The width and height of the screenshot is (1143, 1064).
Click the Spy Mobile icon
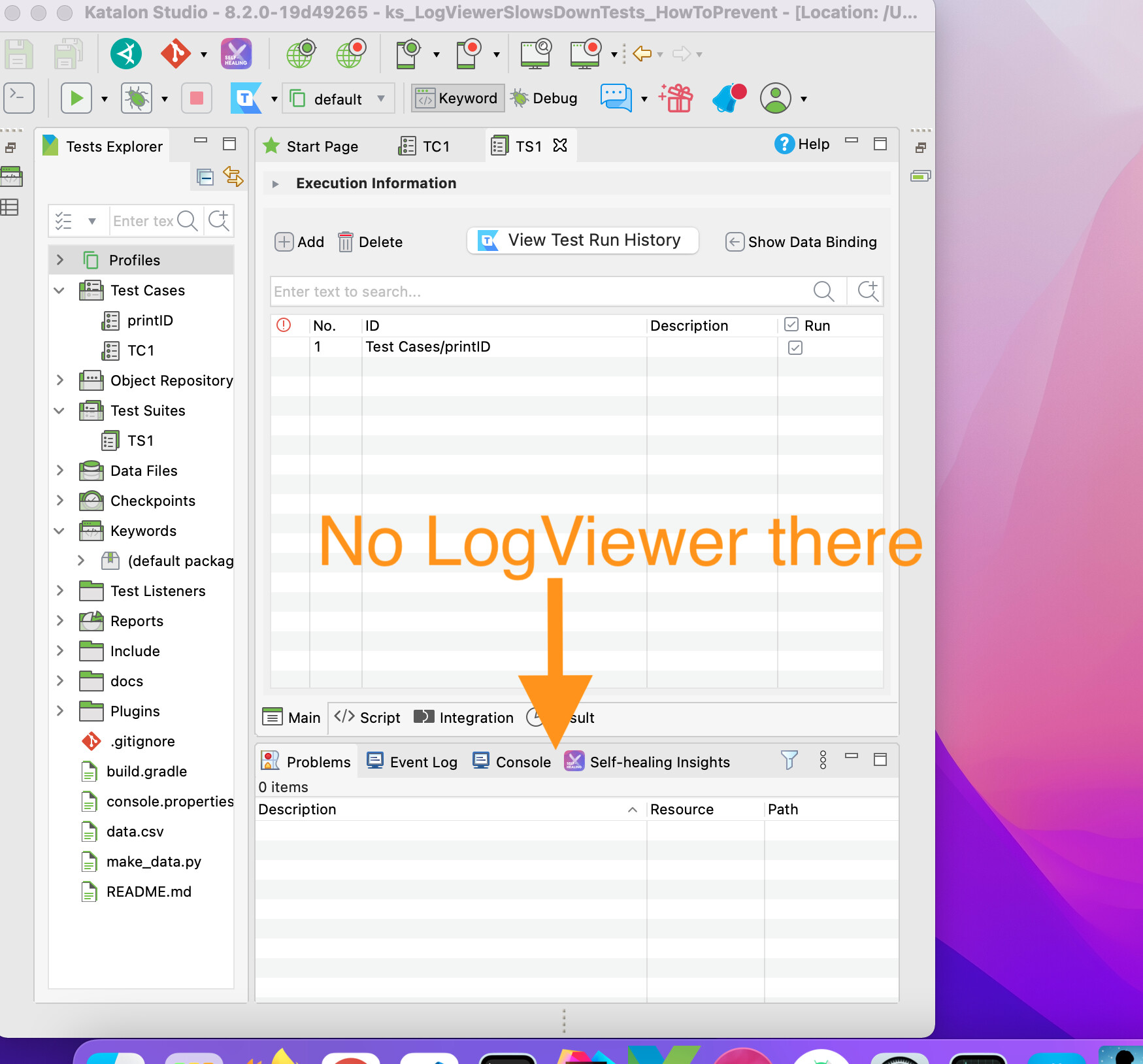click(408, 54)
